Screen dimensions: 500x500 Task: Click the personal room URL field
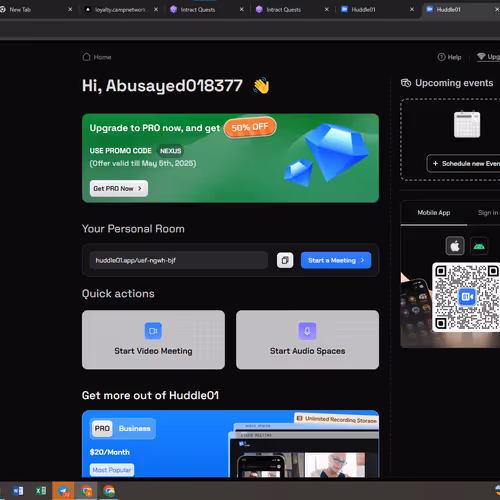point(179,260)
